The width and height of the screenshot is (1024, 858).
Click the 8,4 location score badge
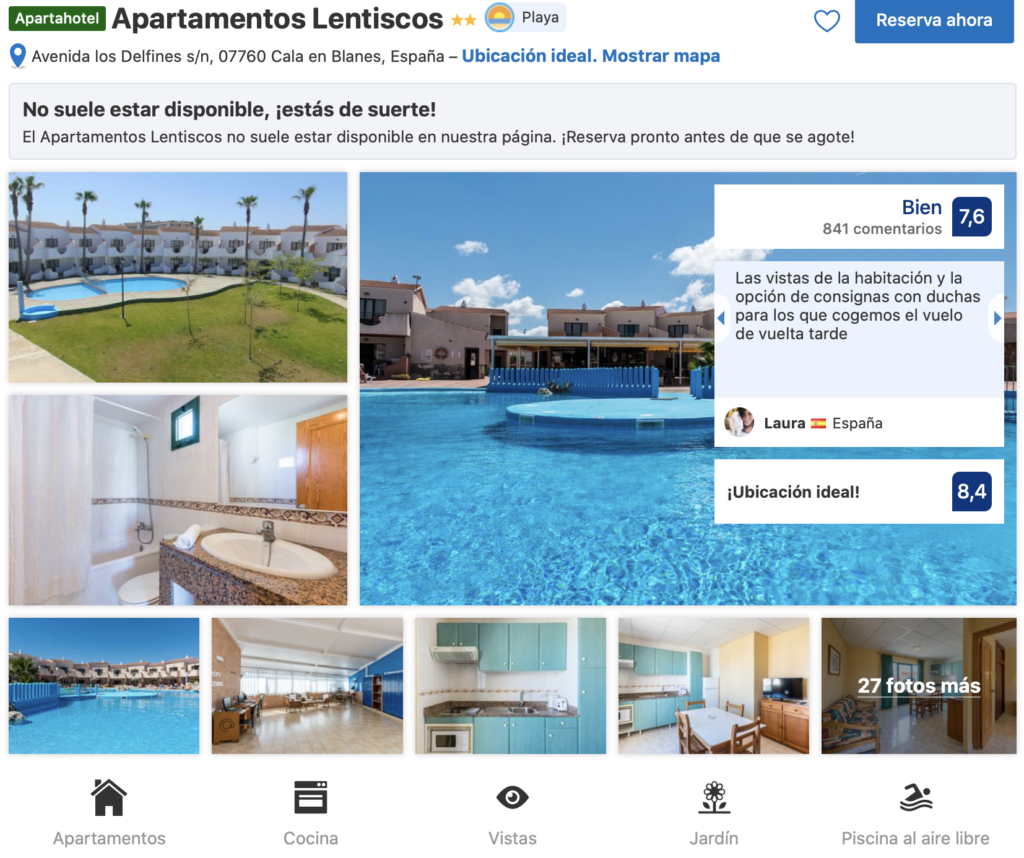pyautogui.click(x=972, y=491)
